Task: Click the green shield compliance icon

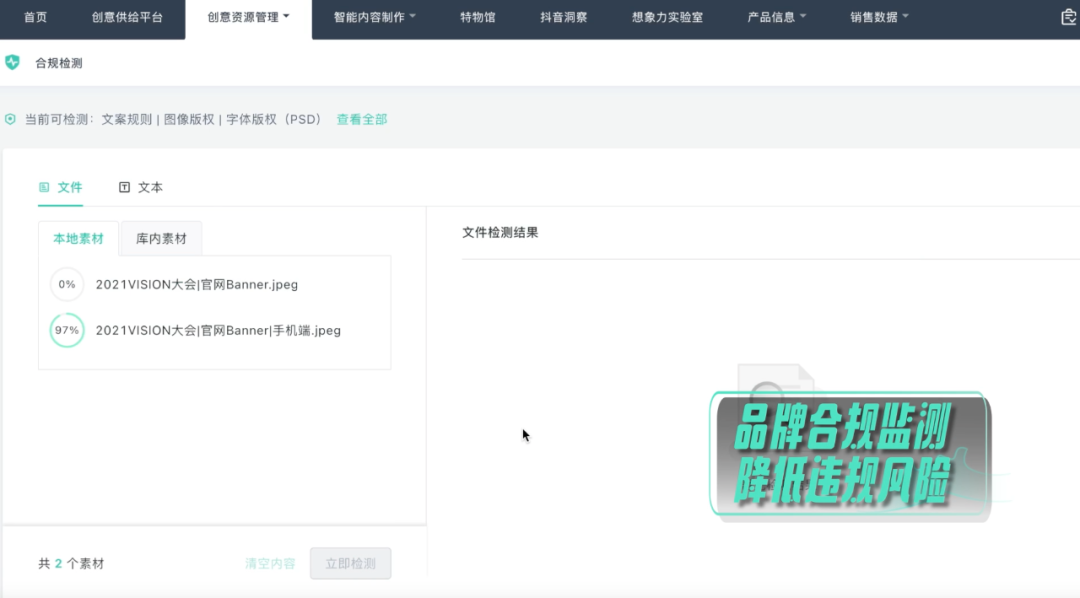Action: tap(12, 63)
